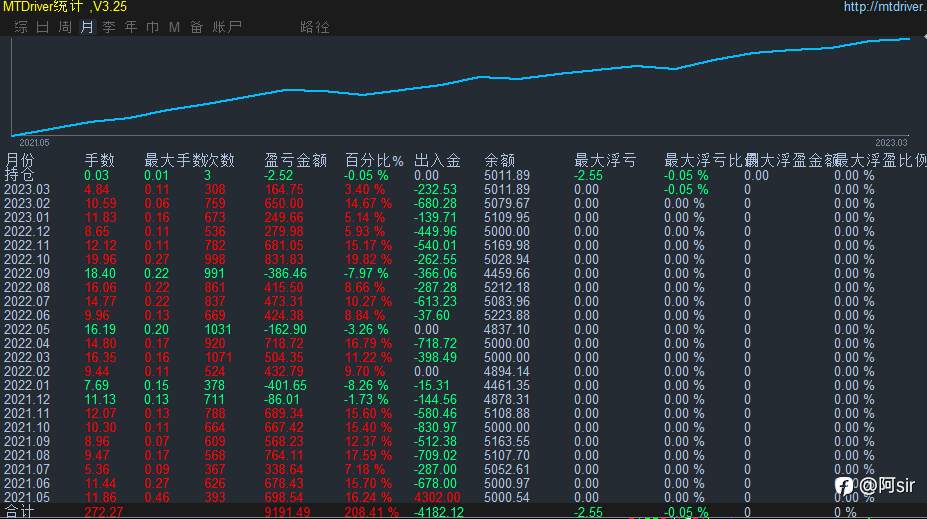Click the 盈亏金额 column header
927x519 pixels.
coord(296,160)
